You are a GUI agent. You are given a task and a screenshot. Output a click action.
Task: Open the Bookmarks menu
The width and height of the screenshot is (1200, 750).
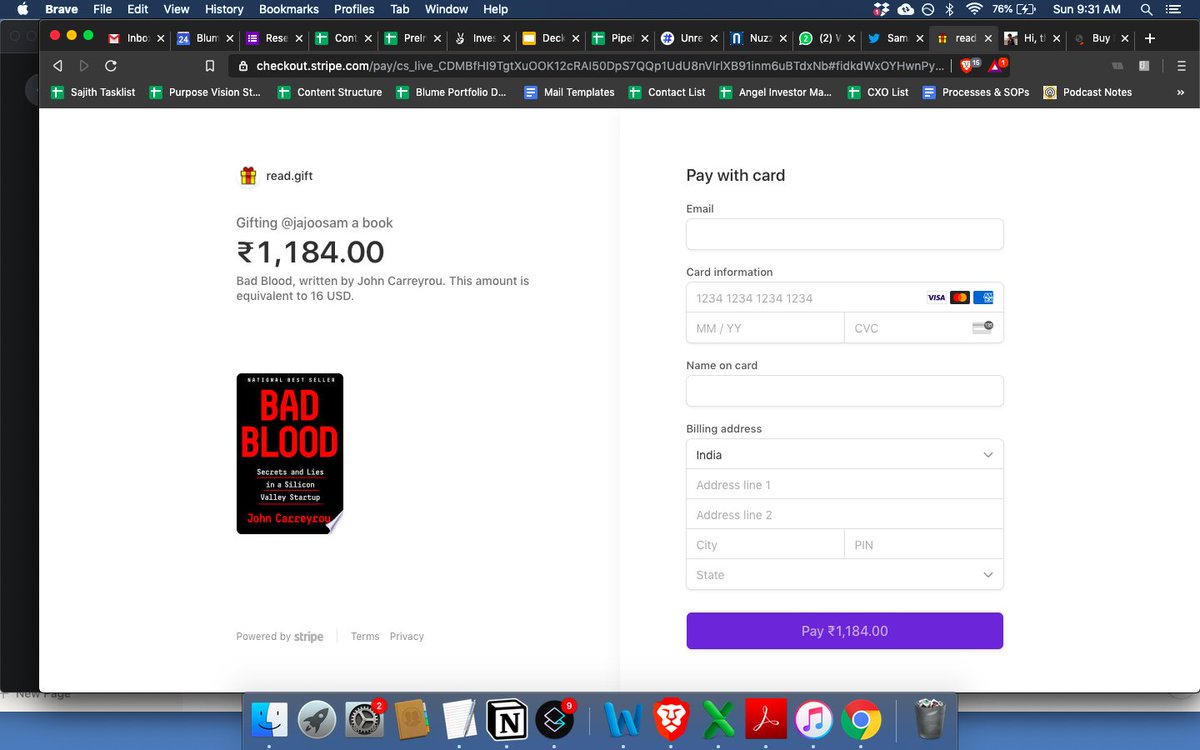(289, 9)
